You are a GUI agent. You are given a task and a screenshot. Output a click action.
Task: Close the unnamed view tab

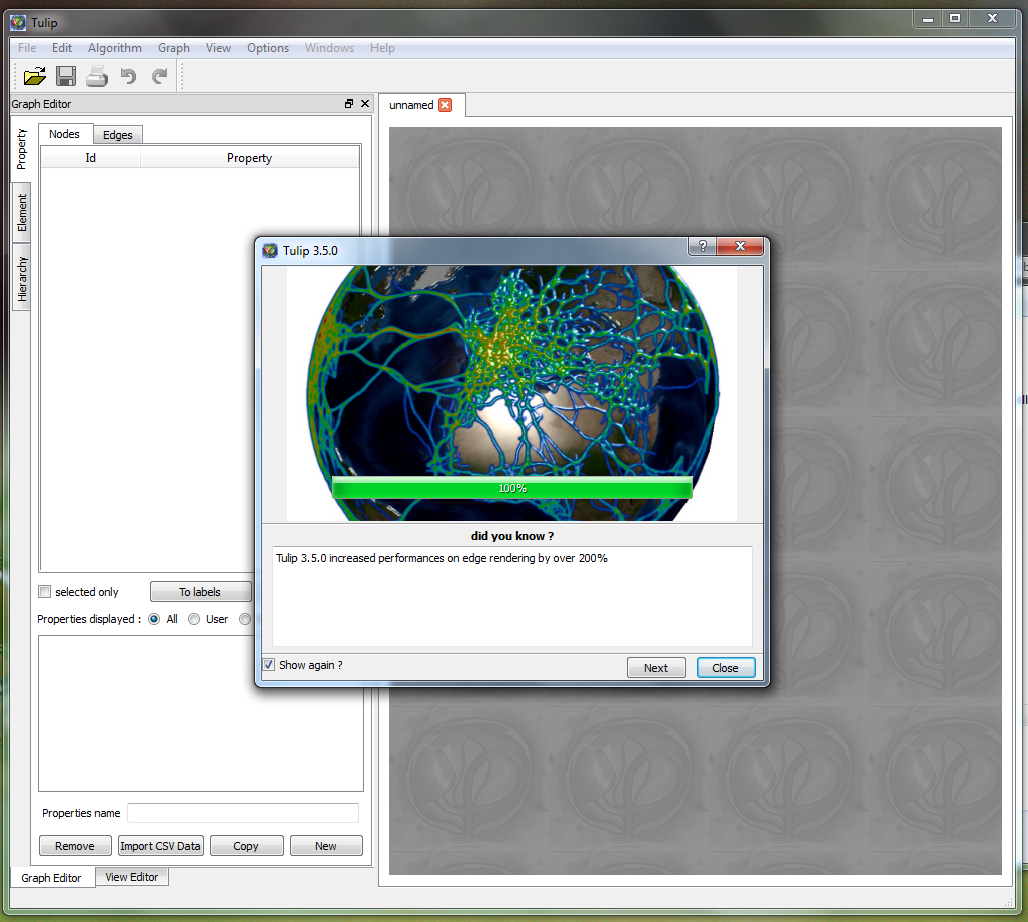tap(445, 105)
